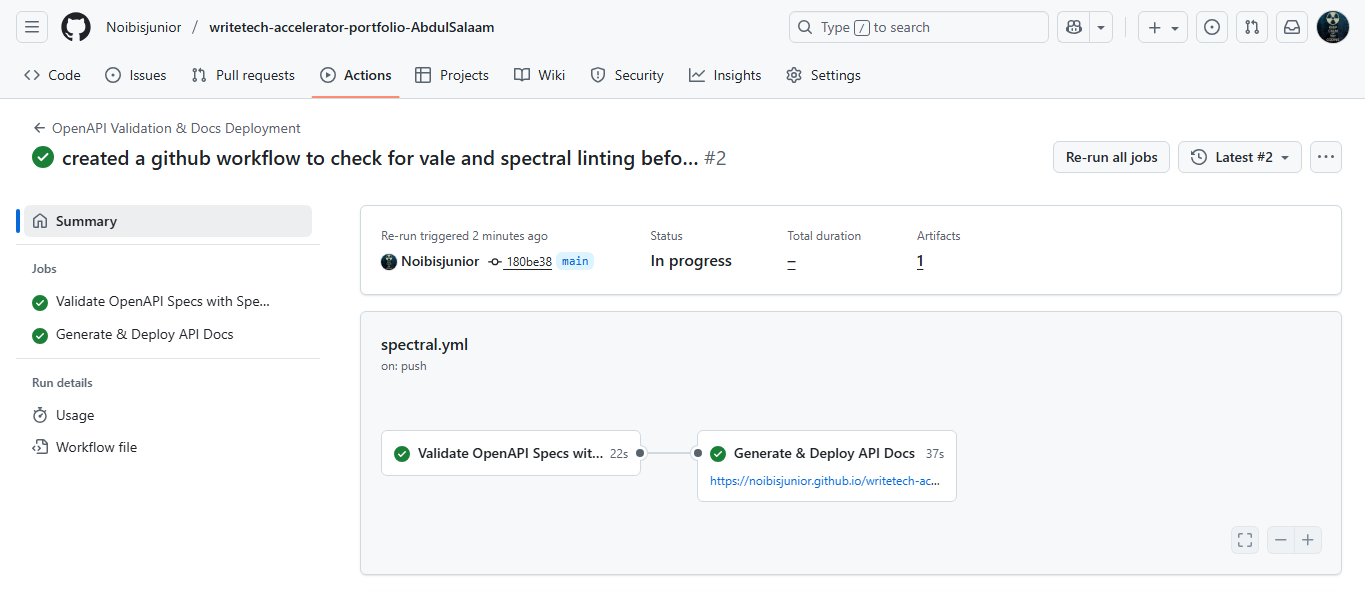Zoom out of the workflow graph
The image size is (1365, 591).
1280,539
